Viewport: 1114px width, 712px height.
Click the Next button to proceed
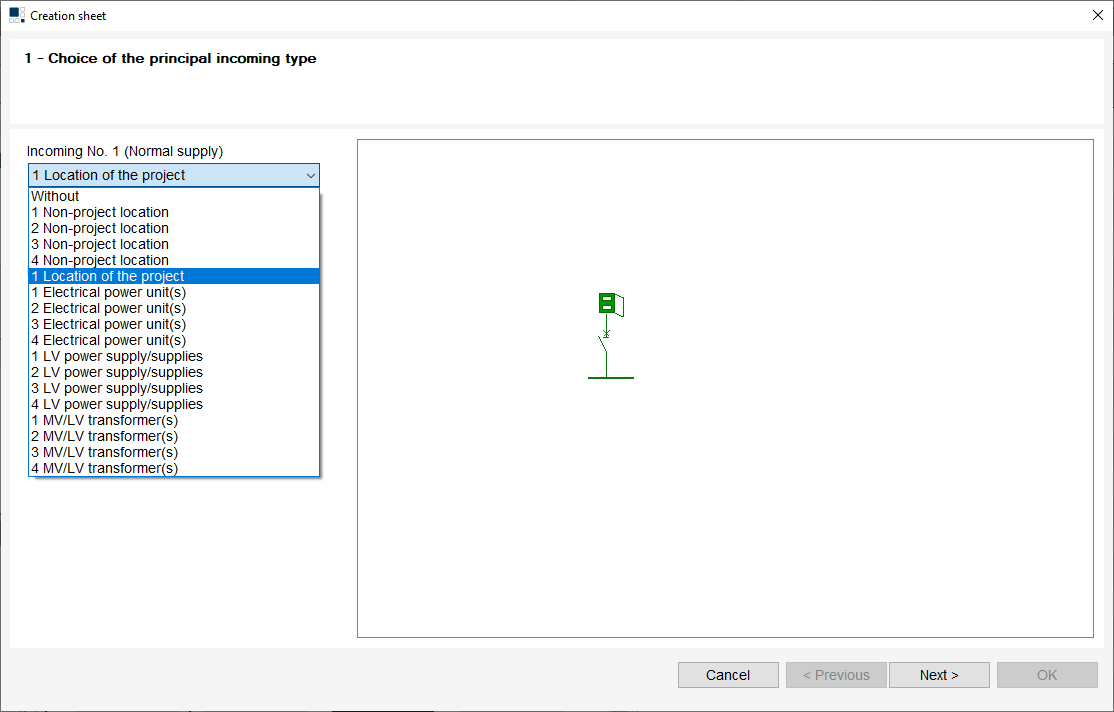coord(939,675)
